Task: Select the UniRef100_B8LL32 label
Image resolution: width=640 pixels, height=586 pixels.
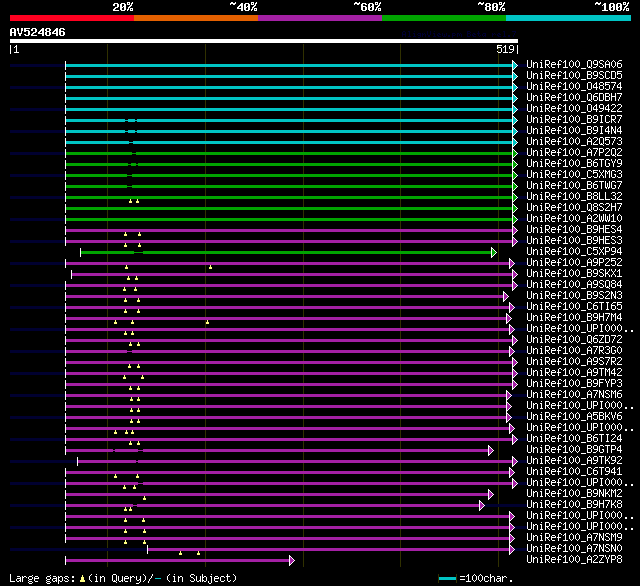Action: tap(574, 197)
